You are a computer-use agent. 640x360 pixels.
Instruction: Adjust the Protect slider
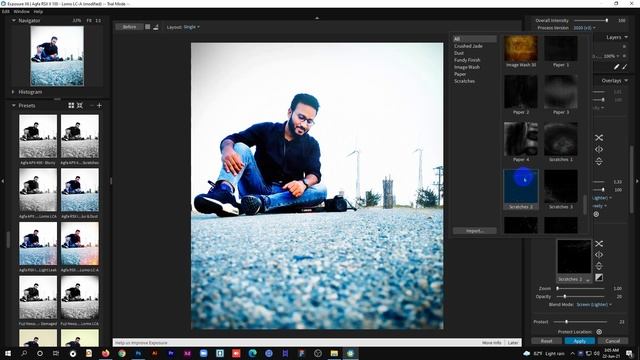point(580,322)
